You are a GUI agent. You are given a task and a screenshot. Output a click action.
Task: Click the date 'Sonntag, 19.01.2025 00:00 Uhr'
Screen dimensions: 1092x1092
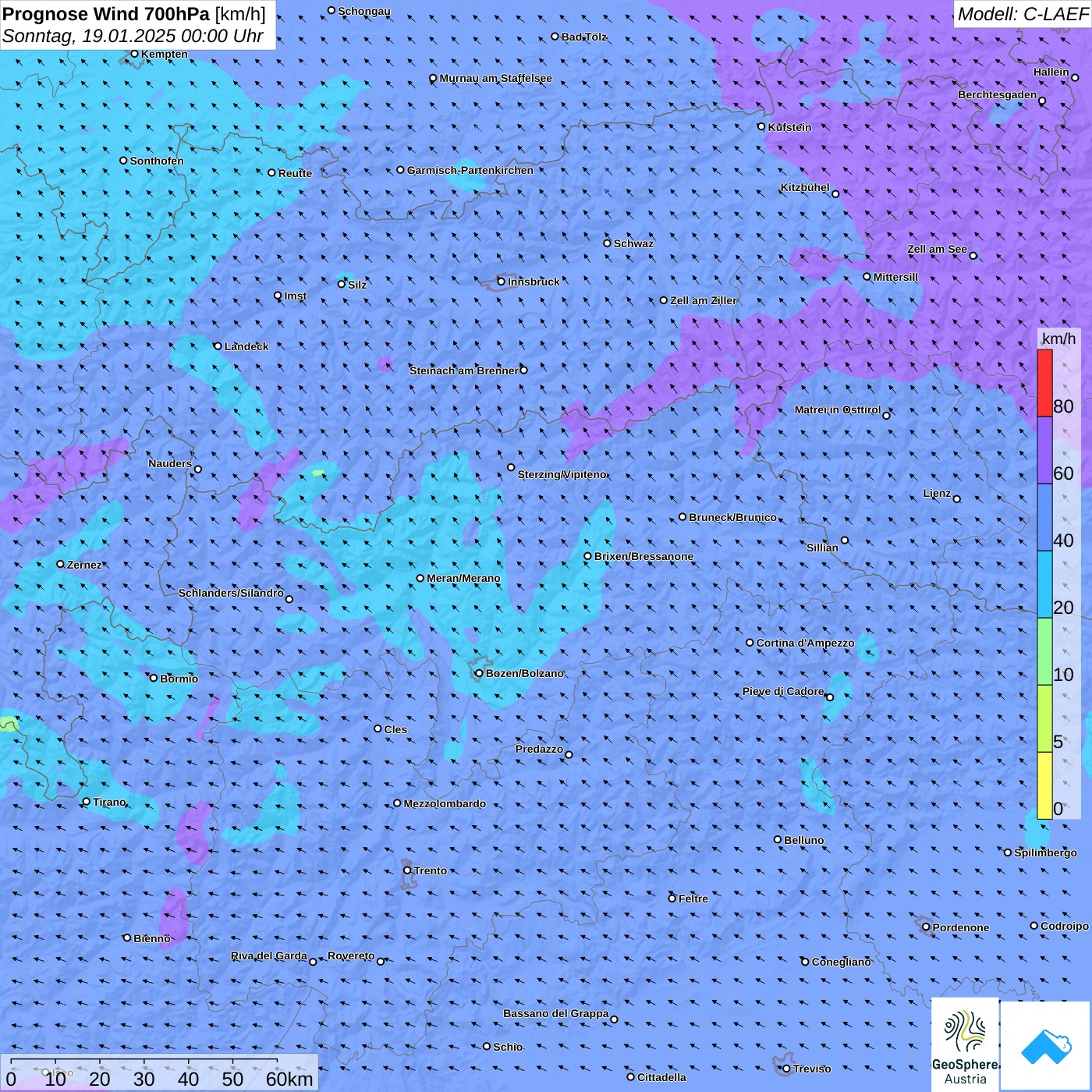pyautogui.click(x=133, y=36)
